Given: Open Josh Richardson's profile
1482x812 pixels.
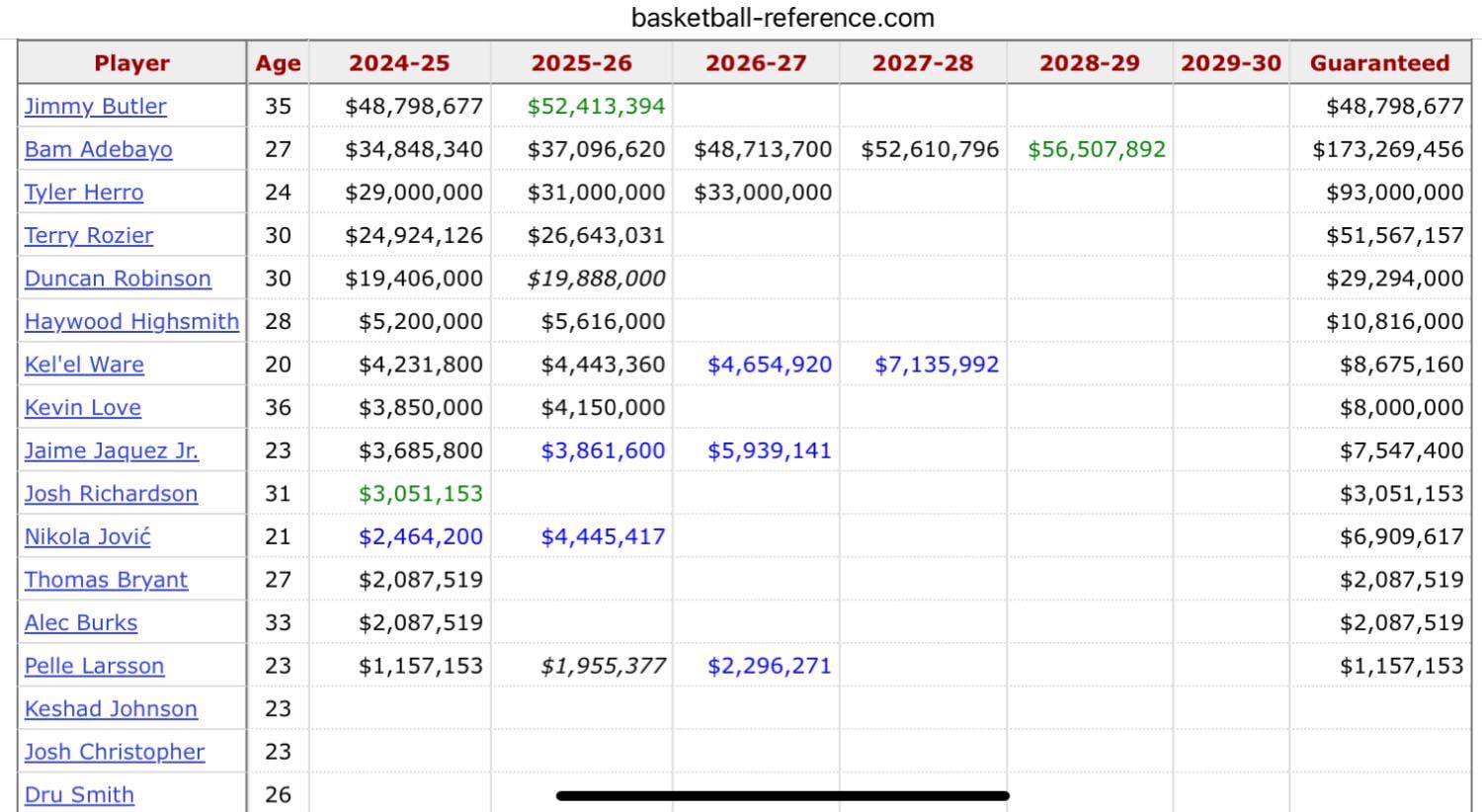Looking at the screenshot, I should [x=111, y=494].
